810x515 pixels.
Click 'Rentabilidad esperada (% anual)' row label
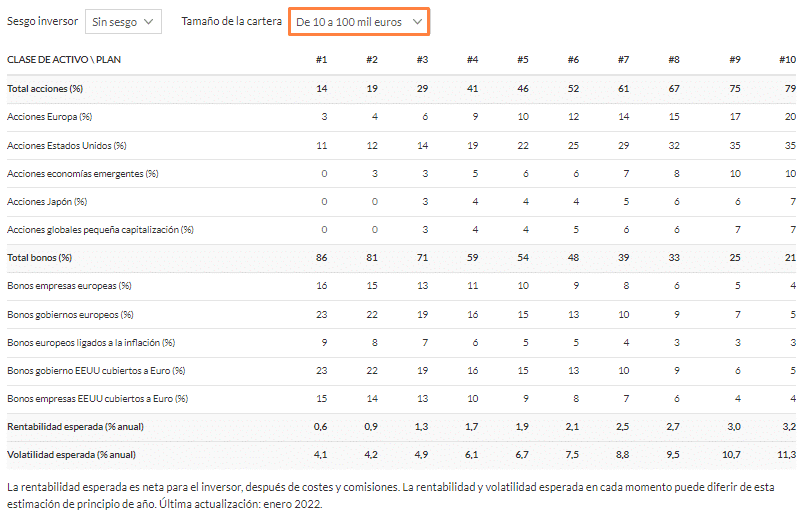pos(75,427)
